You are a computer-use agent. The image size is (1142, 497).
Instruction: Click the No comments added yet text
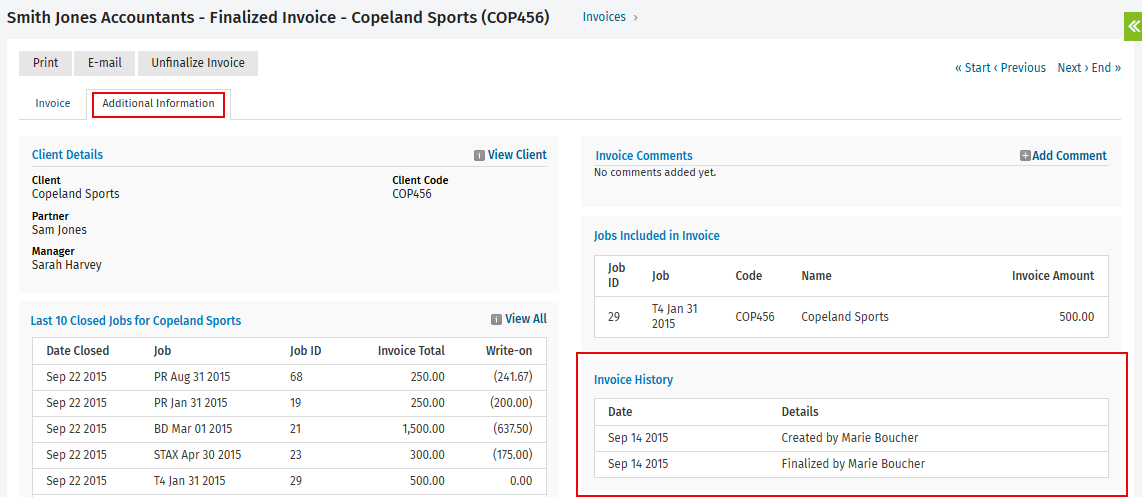point(655,173)
